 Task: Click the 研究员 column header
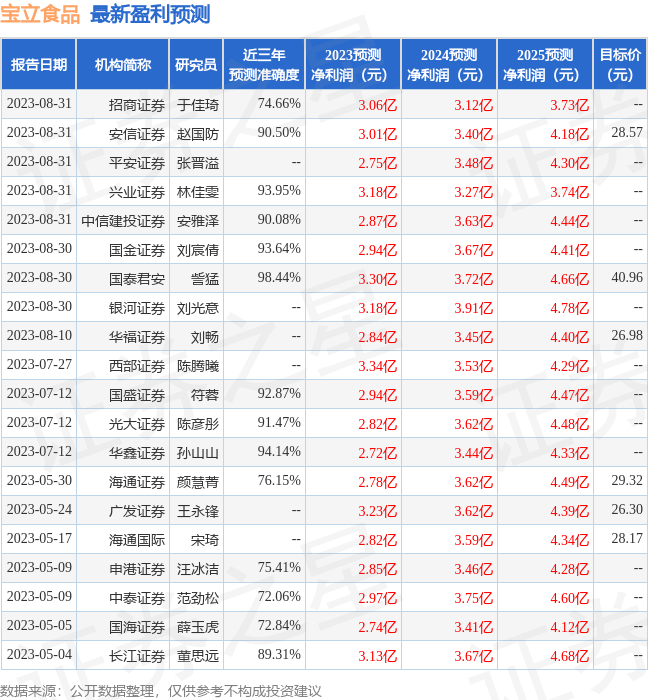pyautogui.click(x=196, y=65)
